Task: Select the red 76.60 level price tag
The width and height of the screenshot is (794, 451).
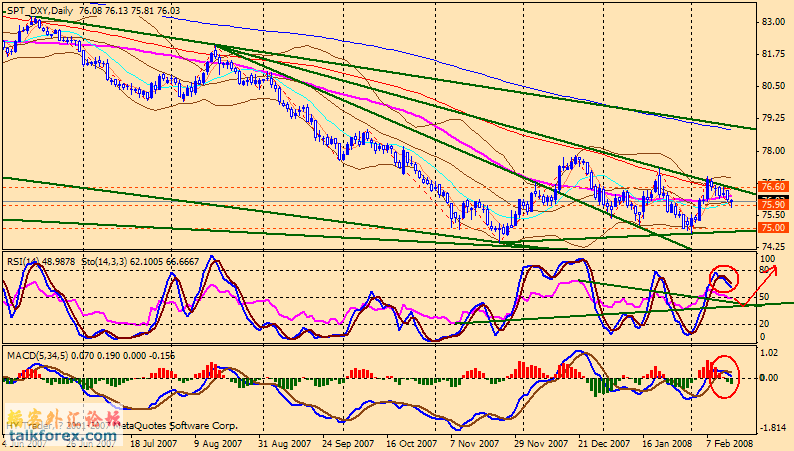Action: pos(773,187)
